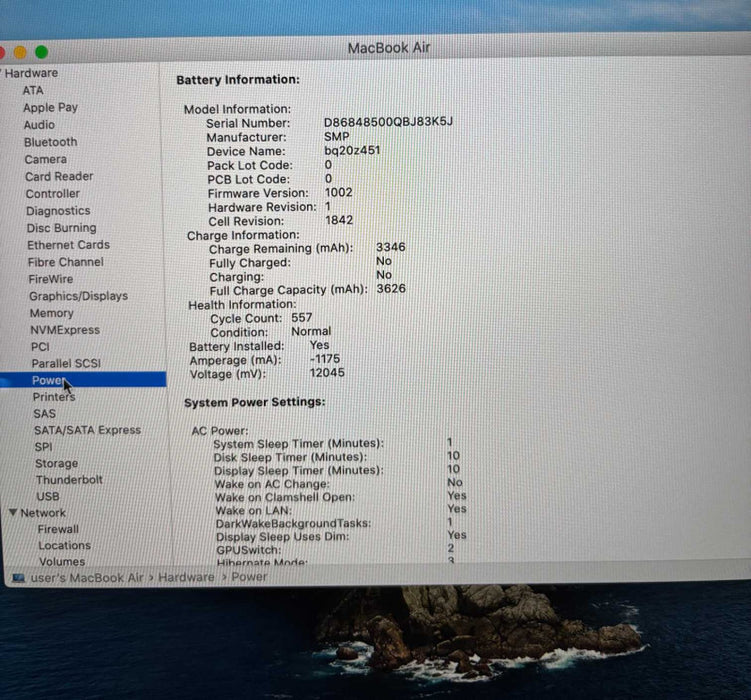
Task: Select Camera in the sidebar
Action: click(46, 159)
